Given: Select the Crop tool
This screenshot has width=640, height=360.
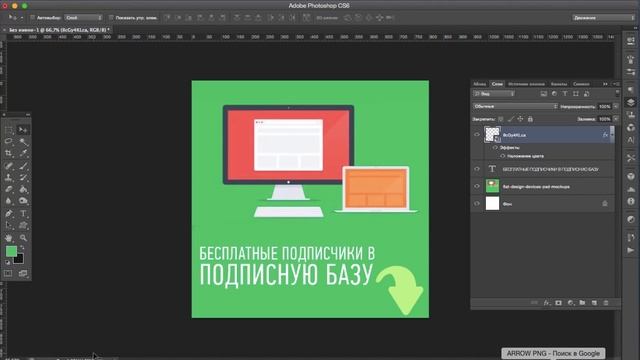Looking at the screenshot, I should [x=9, y=153].
